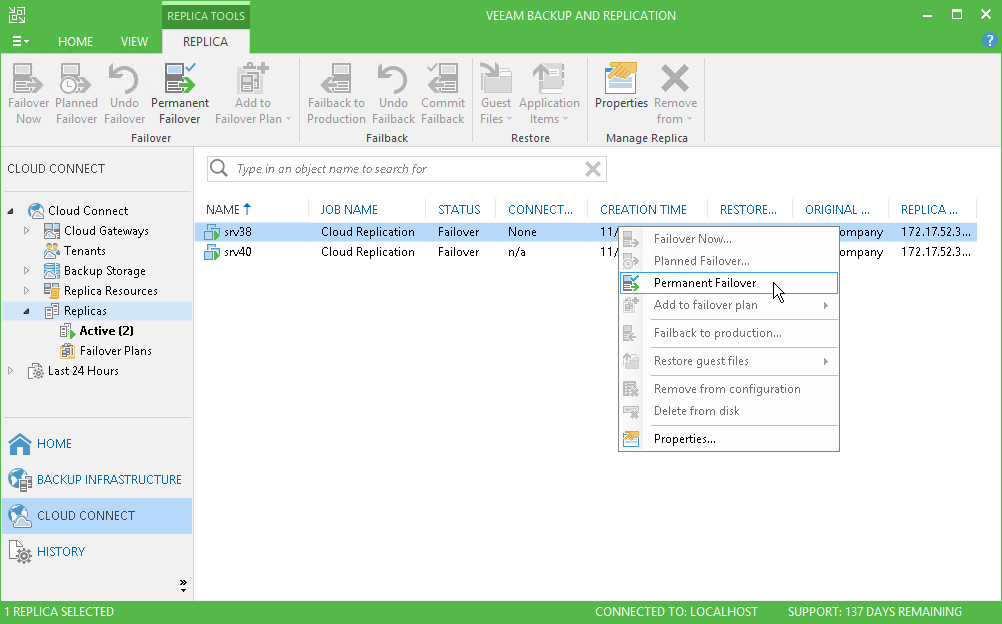Click the Cloud Connect root node icon

click(36, 211)
